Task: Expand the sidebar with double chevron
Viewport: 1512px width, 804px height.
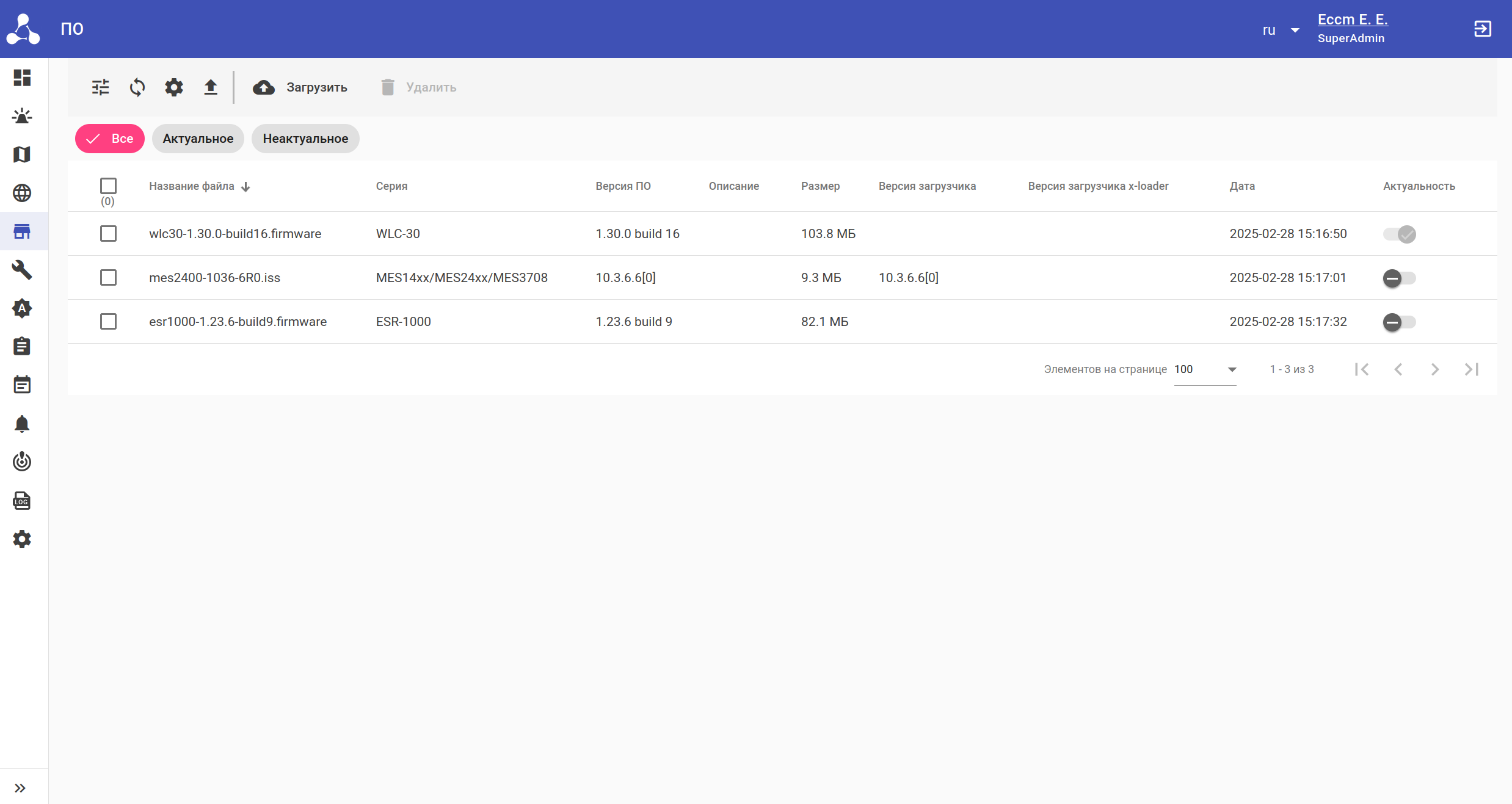Action: tap(20, 788)
